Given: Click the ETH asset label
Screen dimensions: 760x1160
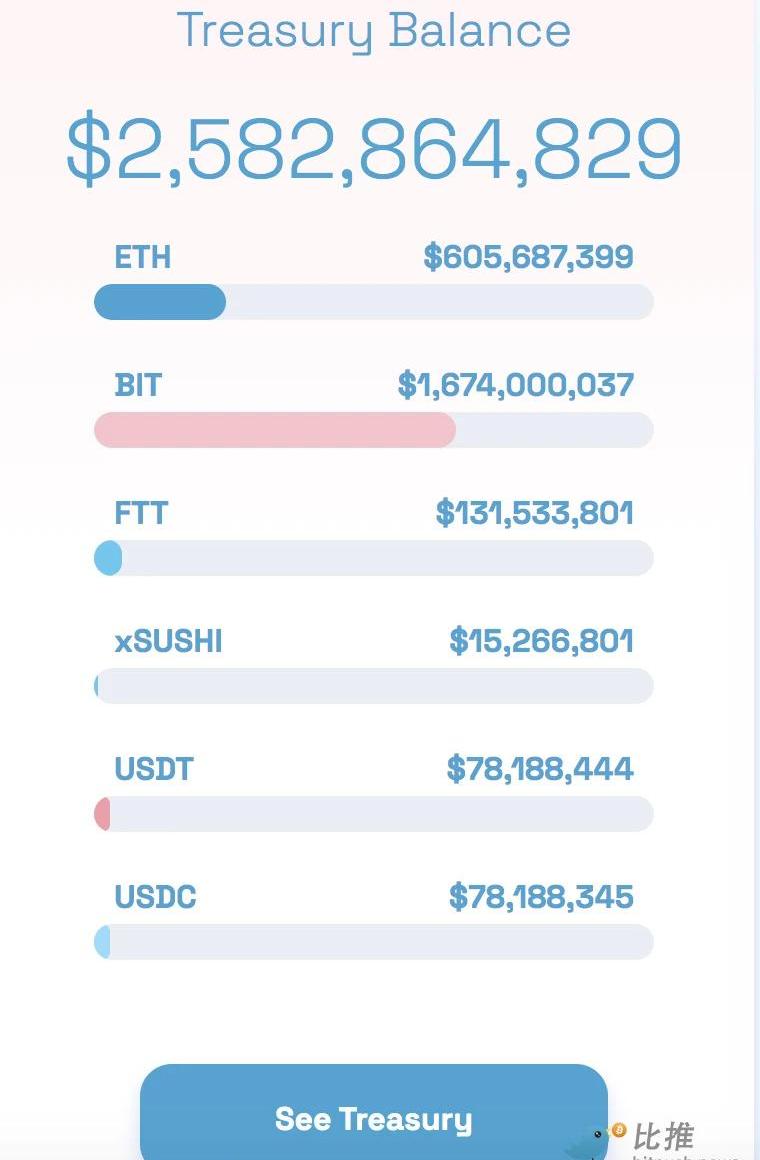Looking at the screenshot, I should pyautogui.click(x=143, y=257).
